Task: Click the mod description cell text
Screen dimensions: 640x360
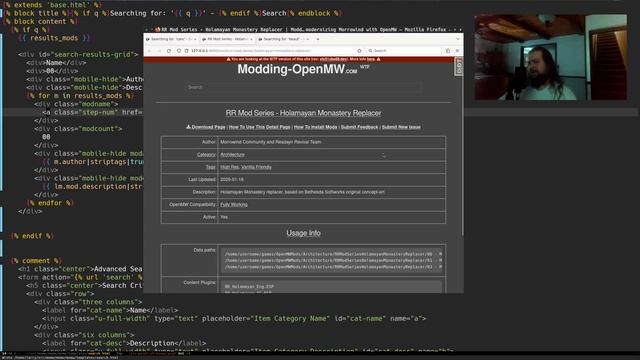Action: pos(302,192)
